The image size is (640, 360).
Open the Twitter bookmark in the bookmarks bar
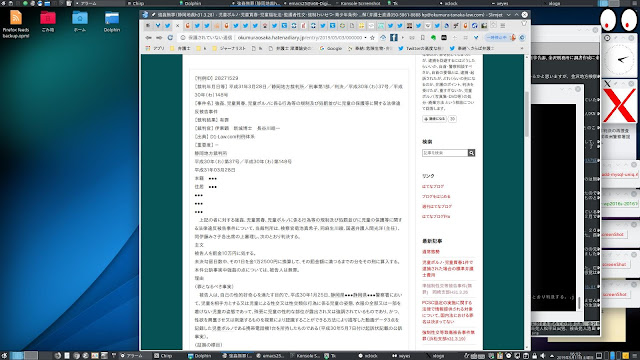coord(420,48)
